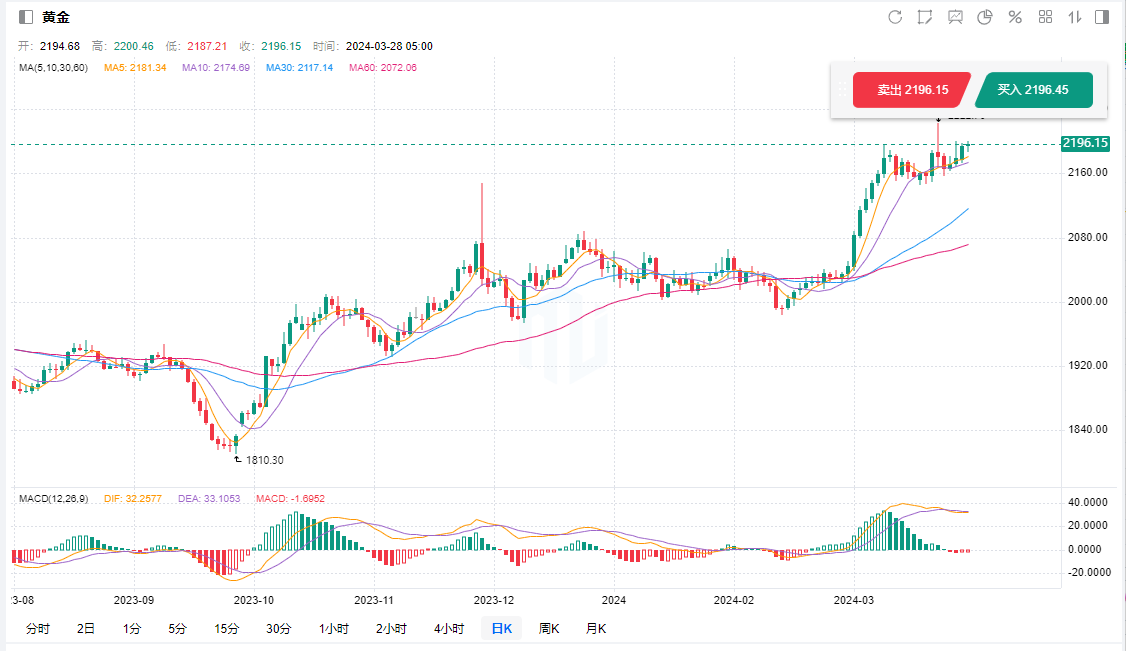Open the four-square grid layout icon
Image resolution: width=1126 pixels, height=651 pixels.
(1045, 17)
